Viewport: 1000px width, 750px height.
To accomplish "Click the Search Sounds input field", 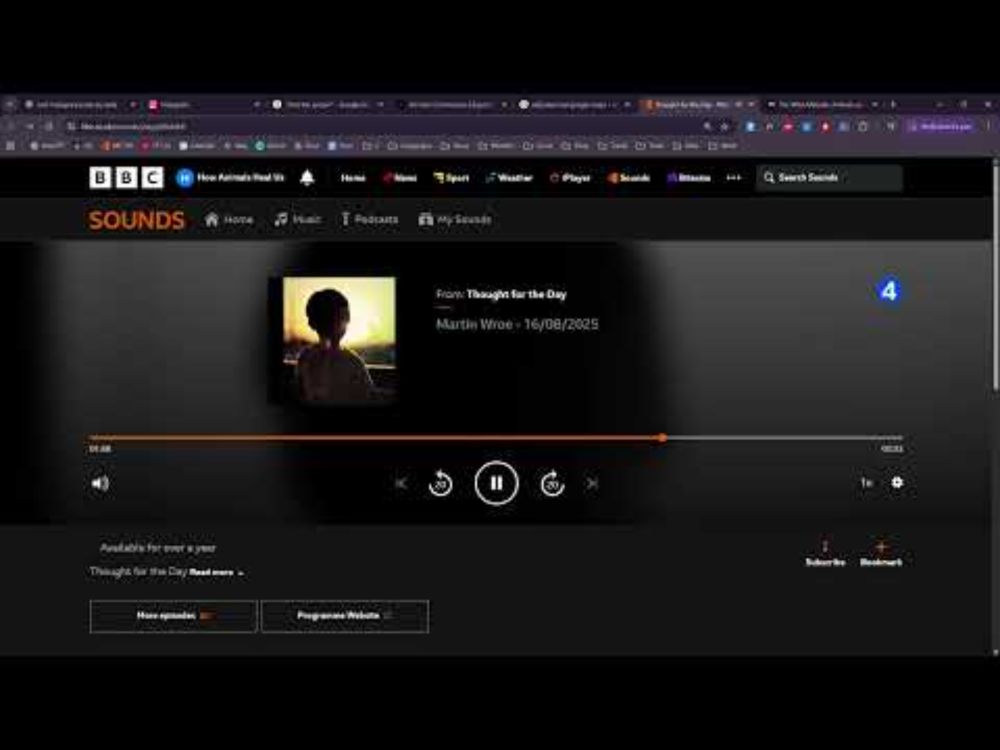I will click(829, 177).
